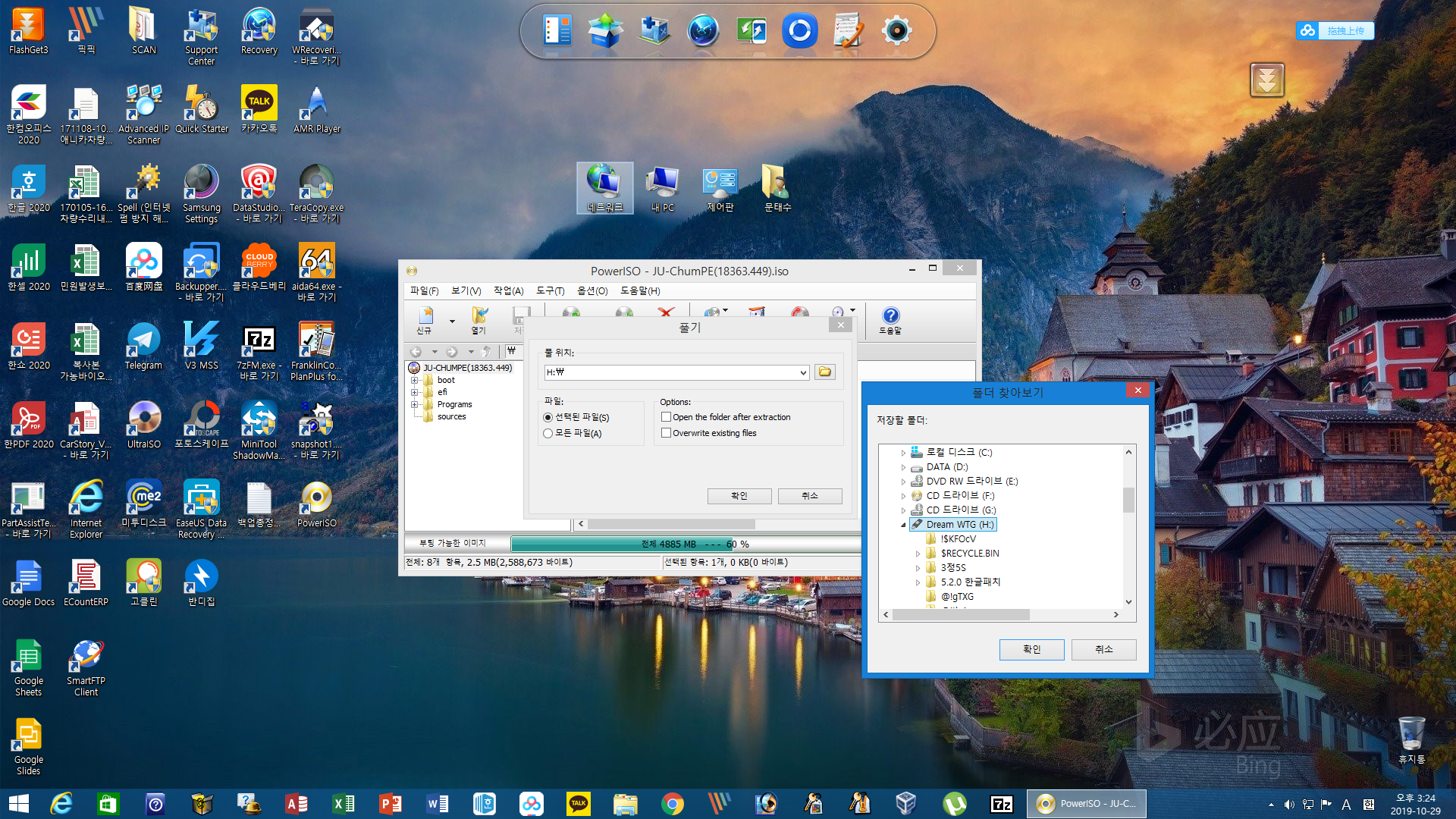
Task: Open EaseUS Data Recovery desktop icon
Action: click(201, 510)
